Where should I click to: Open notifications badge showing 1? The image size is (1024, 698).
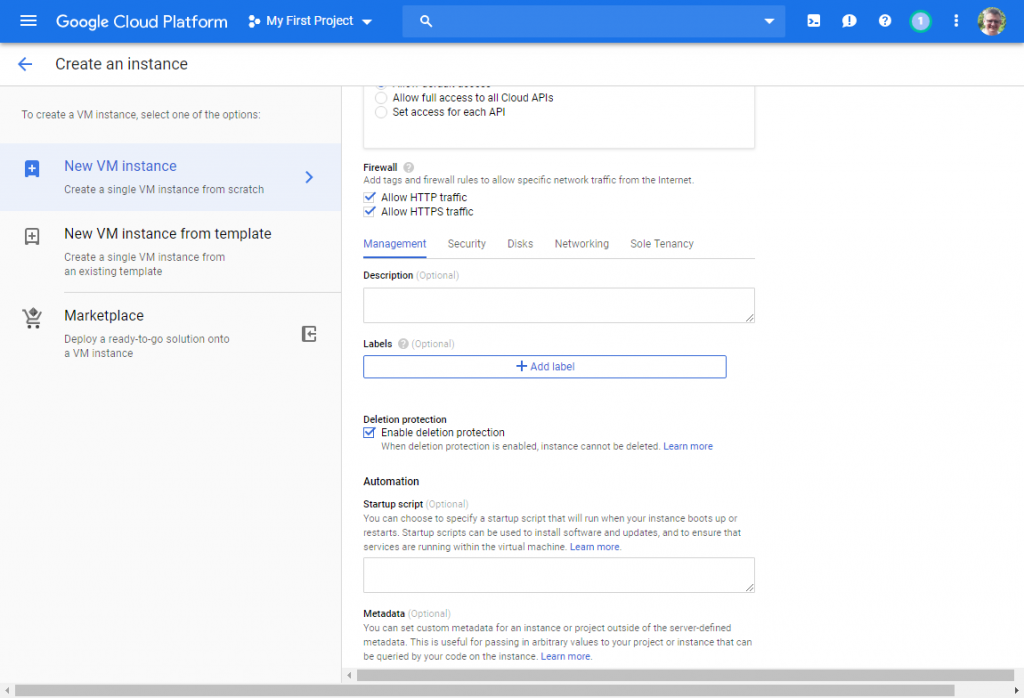[x=920, y=21]
